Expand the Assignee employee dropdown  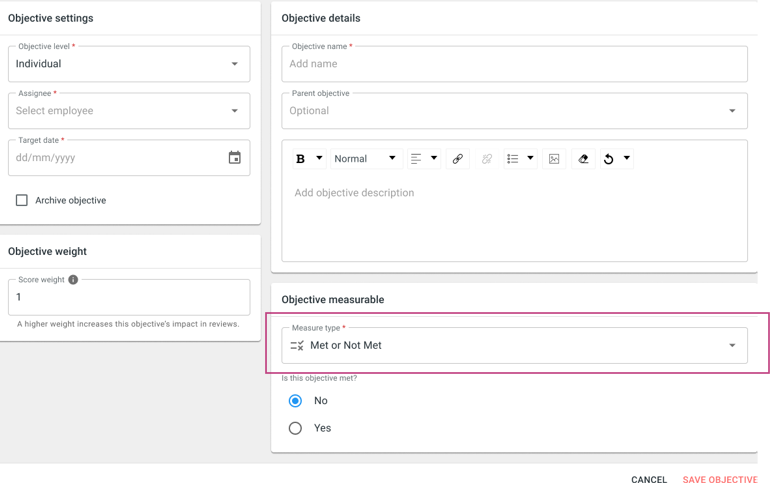[x=129, y=111]
